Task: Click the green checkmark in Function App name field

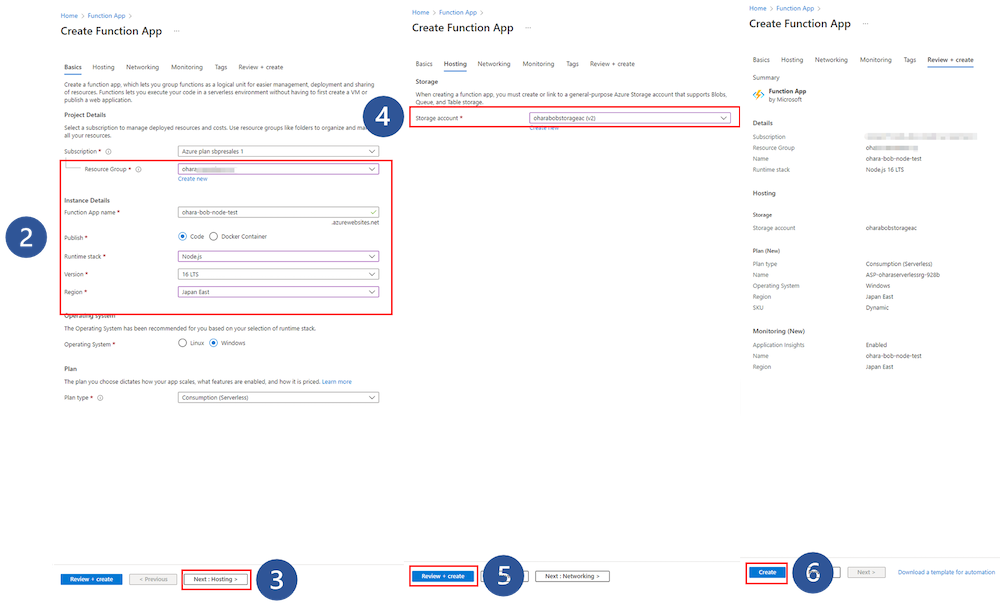Action: 373,212
